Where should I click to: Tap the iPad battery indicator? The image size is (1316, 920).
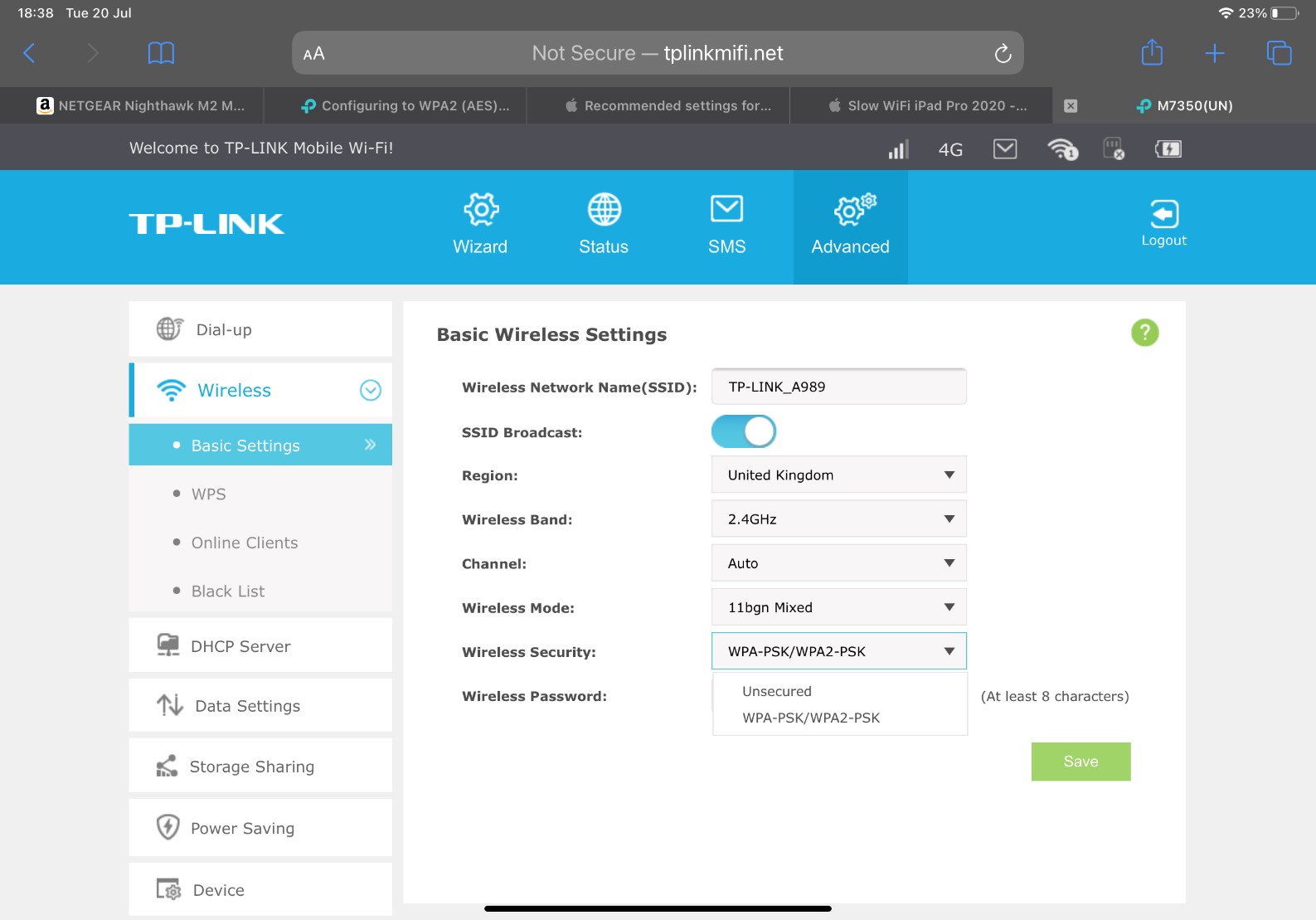tap(1284, 13)
